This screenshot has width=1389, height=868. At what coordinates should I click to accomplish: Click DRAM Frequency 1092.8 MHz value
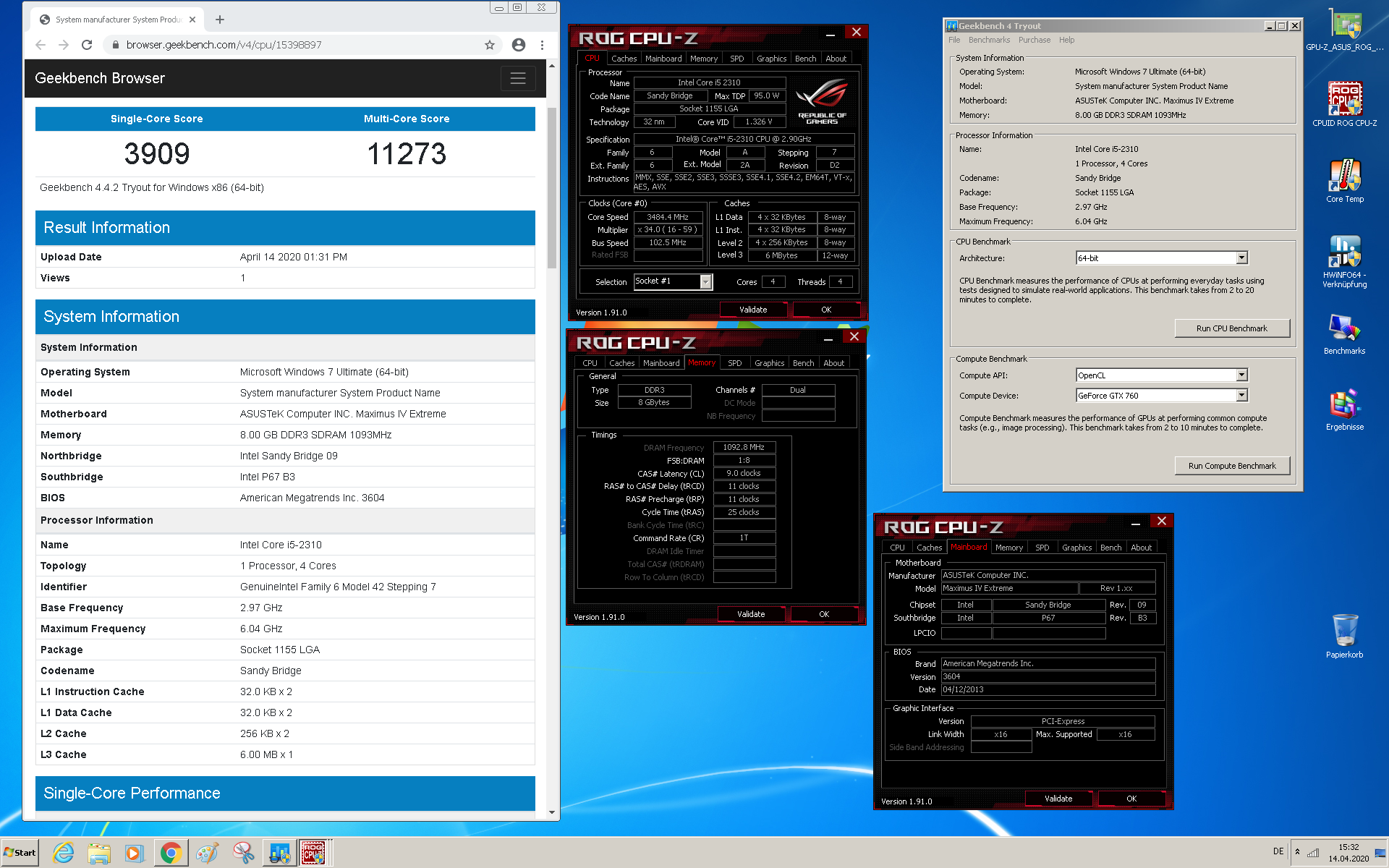click(x=744, y=447)
